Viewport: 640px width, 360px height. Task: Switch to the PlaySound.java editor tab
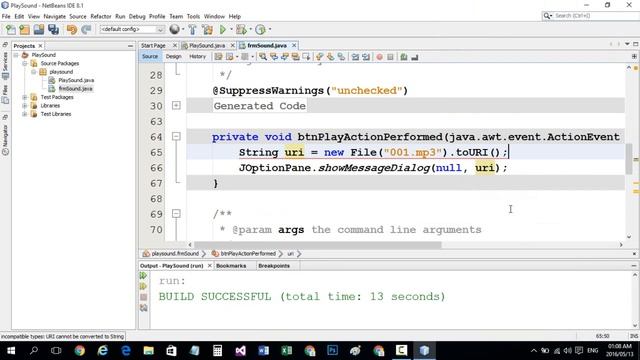[x=207, y=45]
